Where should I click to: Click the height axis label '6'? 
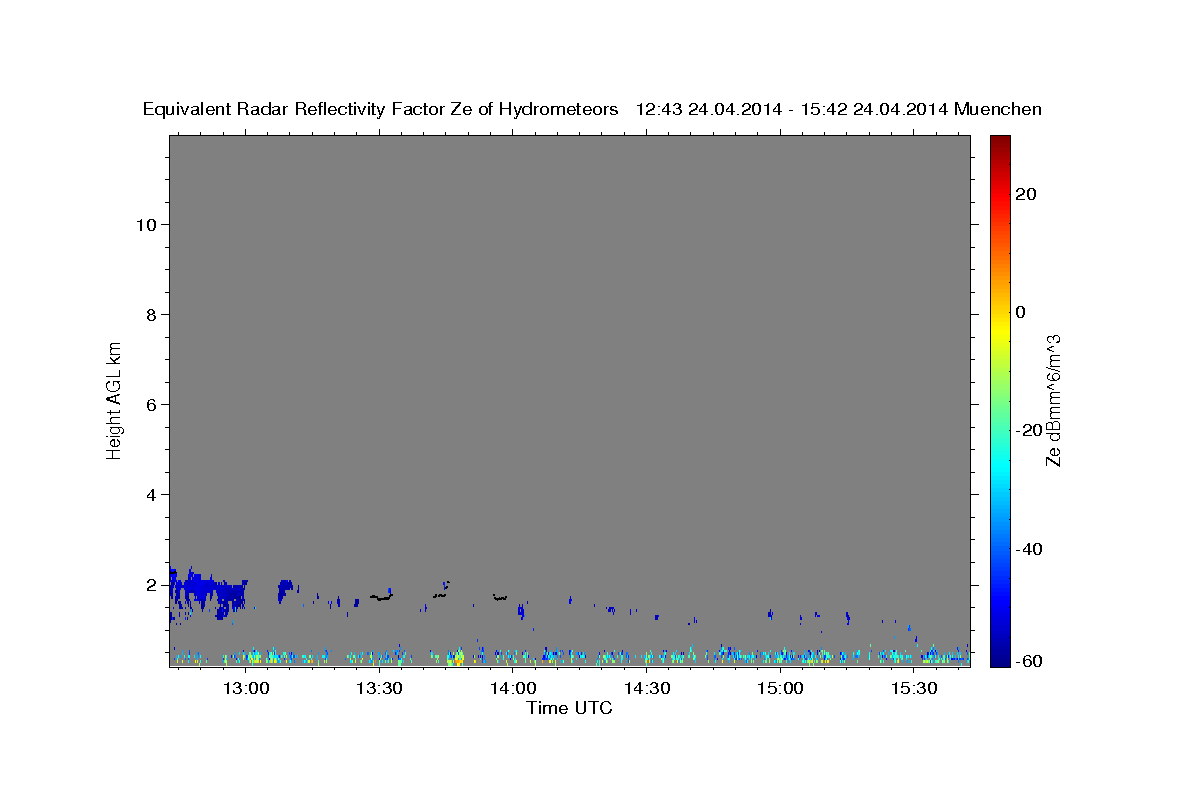(x=150, y=404)
